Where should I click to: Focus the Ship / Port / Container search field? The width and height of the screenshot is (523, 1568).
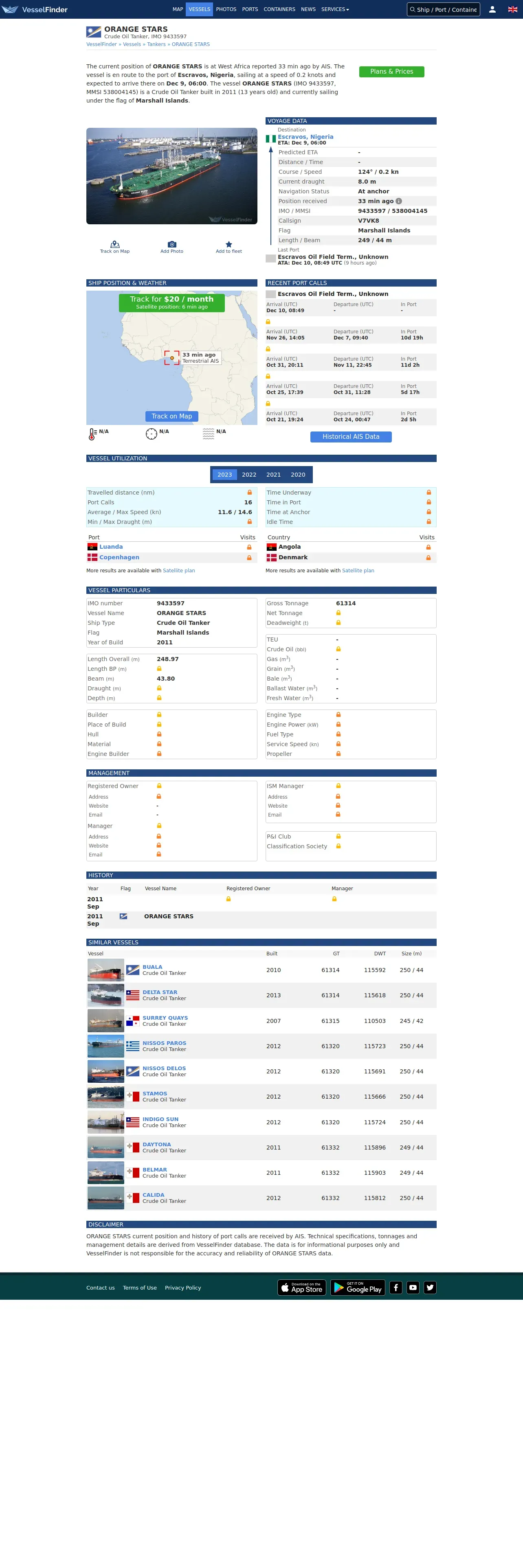443,10
